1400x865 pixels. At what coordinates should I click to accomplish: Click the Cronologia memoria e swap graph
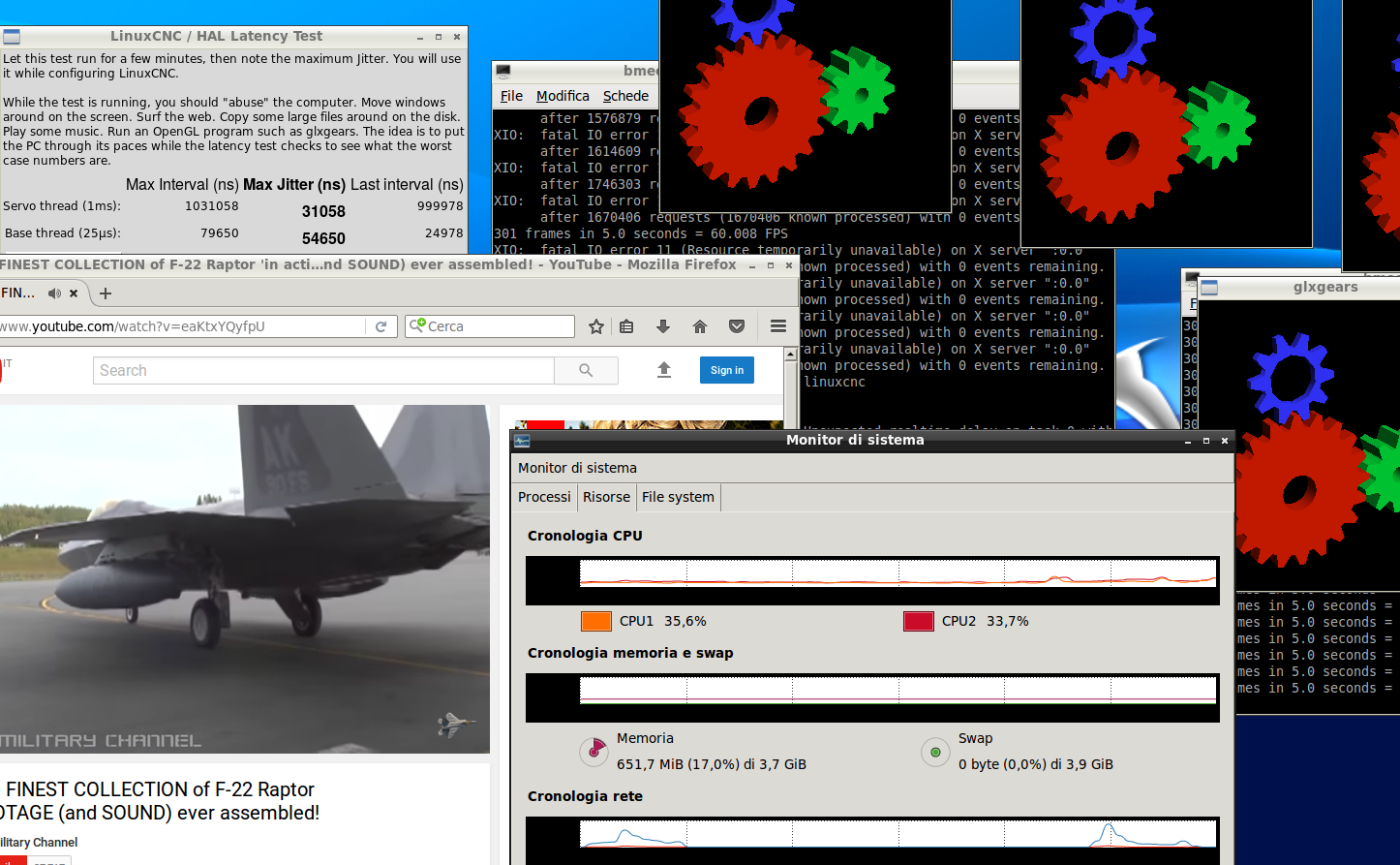point(872,697)
